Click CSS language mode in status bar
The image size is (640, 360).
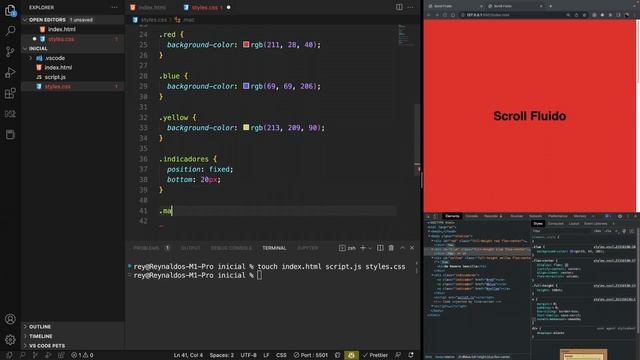click(281, 355)
